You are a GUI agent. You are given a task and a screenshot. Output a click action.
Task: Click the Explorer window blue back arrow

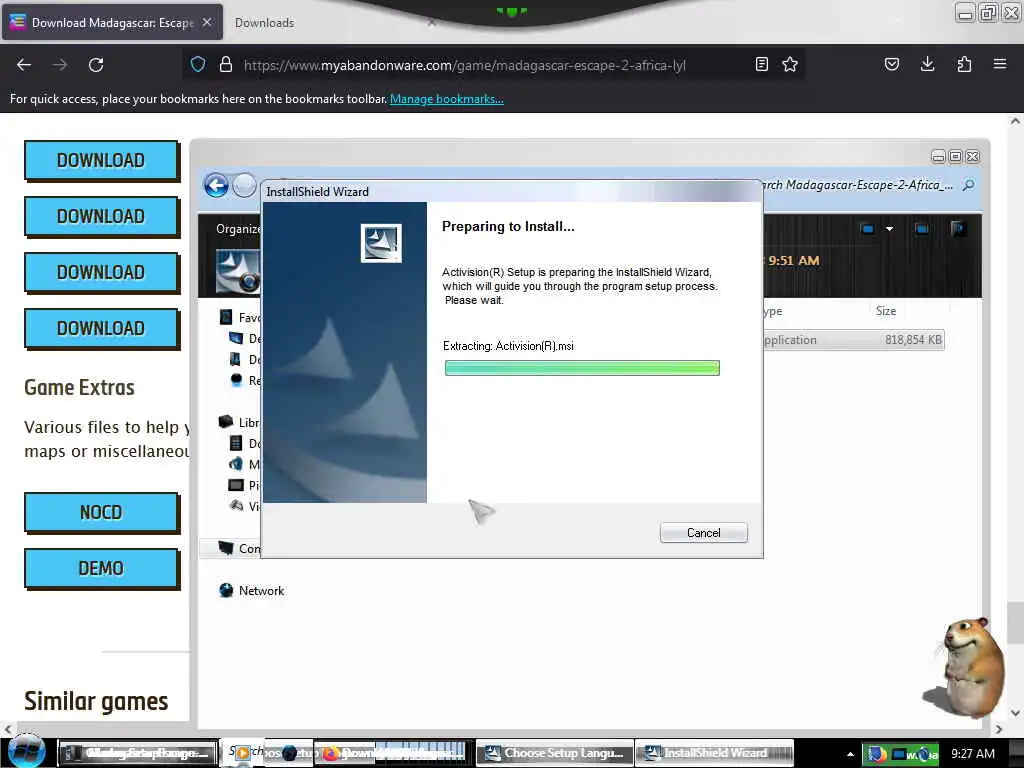tap(216, 185)
